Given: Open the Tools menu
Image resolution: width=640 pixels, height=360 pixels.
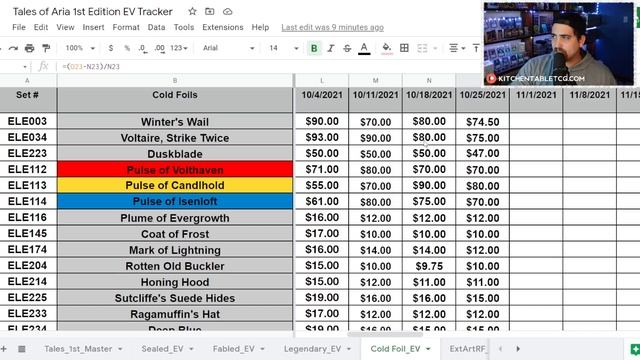Looking at the screenshot, I should click(184, 27).
